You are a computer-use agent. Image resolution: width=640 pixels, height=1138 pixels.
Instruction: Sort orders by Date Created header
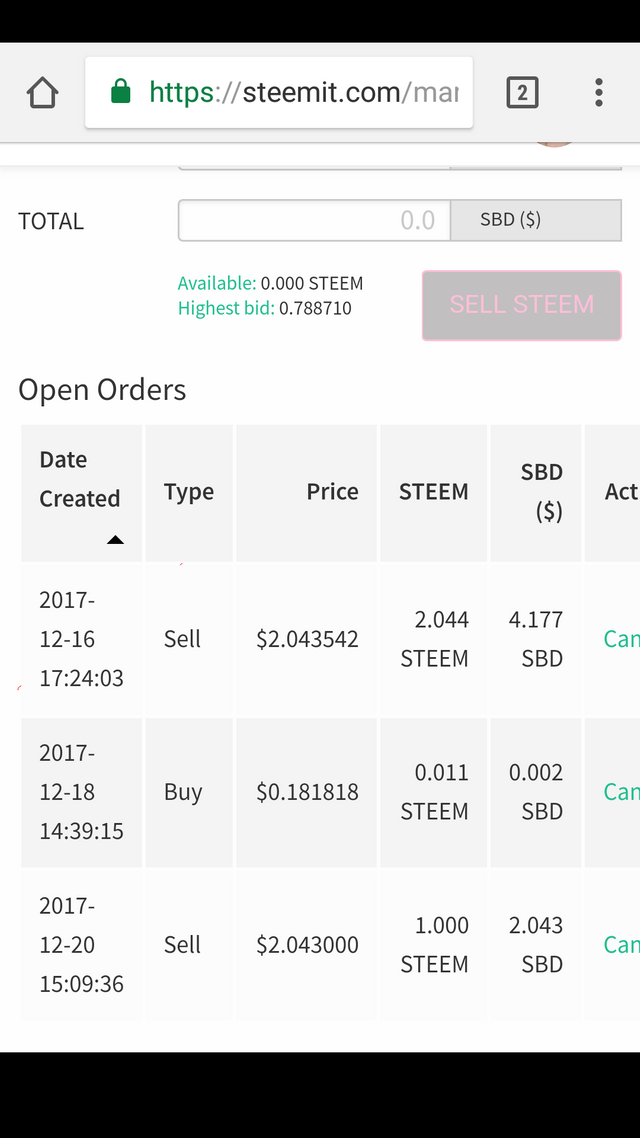pyautogui.click(x=80, y=479)
